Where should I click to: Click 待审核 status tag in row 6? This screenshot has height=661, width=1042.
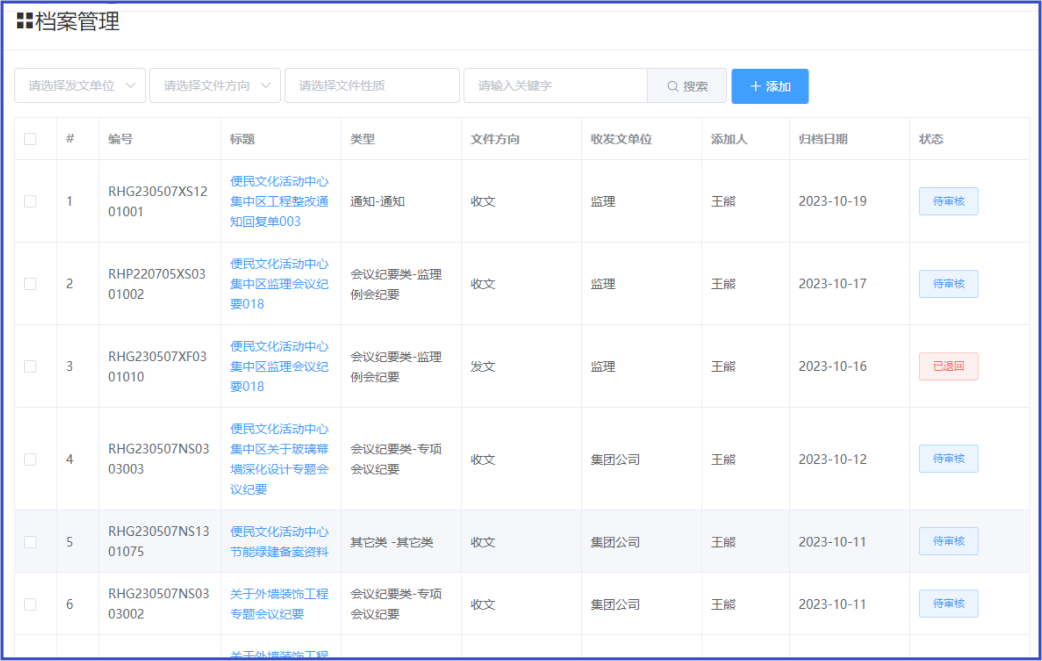tap(948, 604)
